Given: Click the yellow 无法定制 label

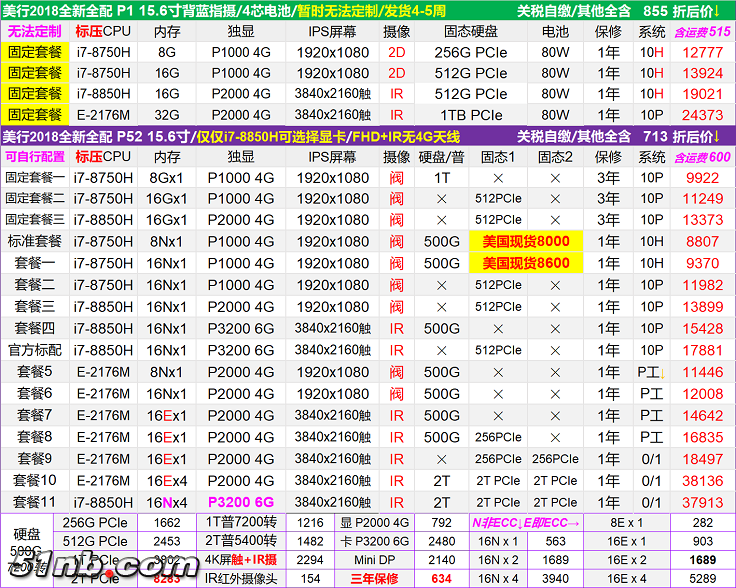Looking at the screenshot, I should coord(34,31).
